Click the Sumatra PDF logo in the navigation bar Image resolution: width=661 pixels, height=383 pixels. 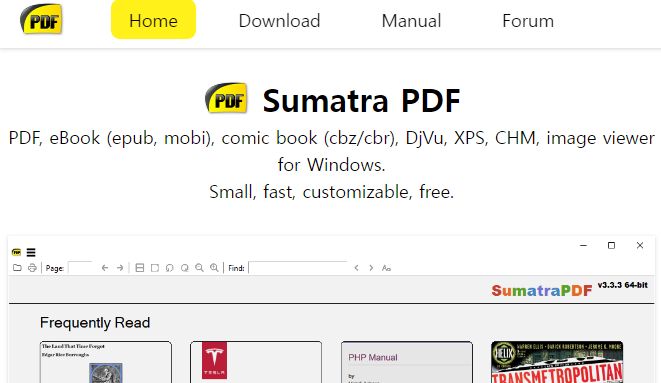[x=41, y=19]
